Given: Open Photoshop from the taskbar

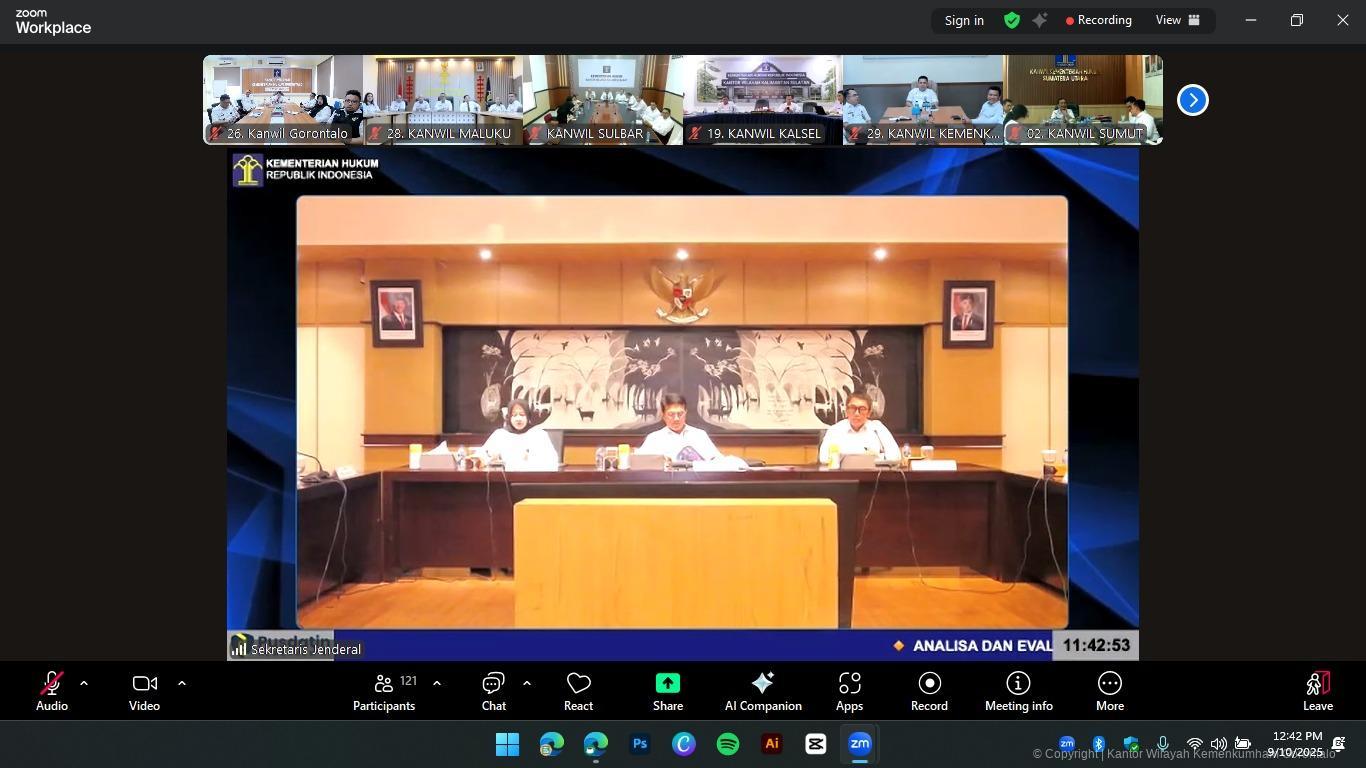Looking at the screenshot, I should (x=640, y=744).
